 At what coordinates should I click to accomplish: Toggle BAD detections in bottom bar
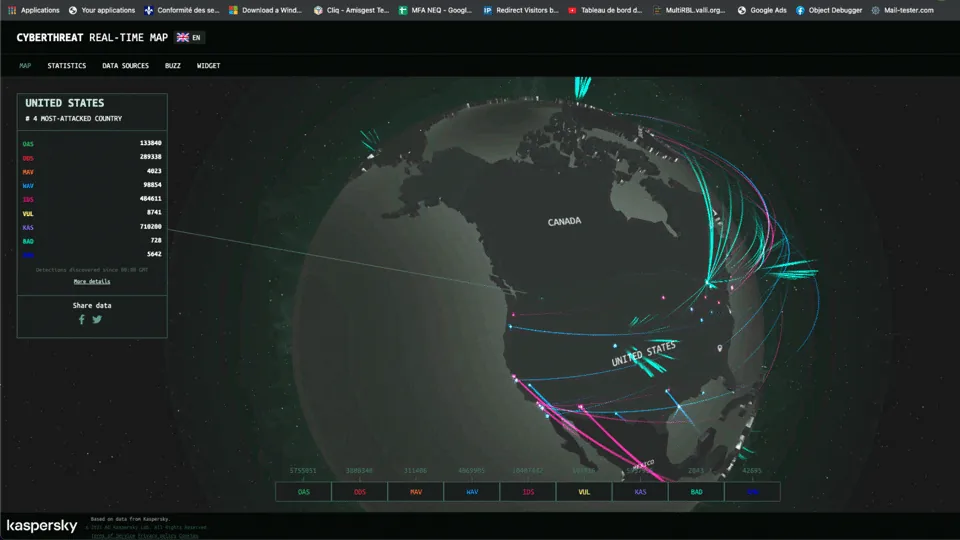(x=696, y=492)
